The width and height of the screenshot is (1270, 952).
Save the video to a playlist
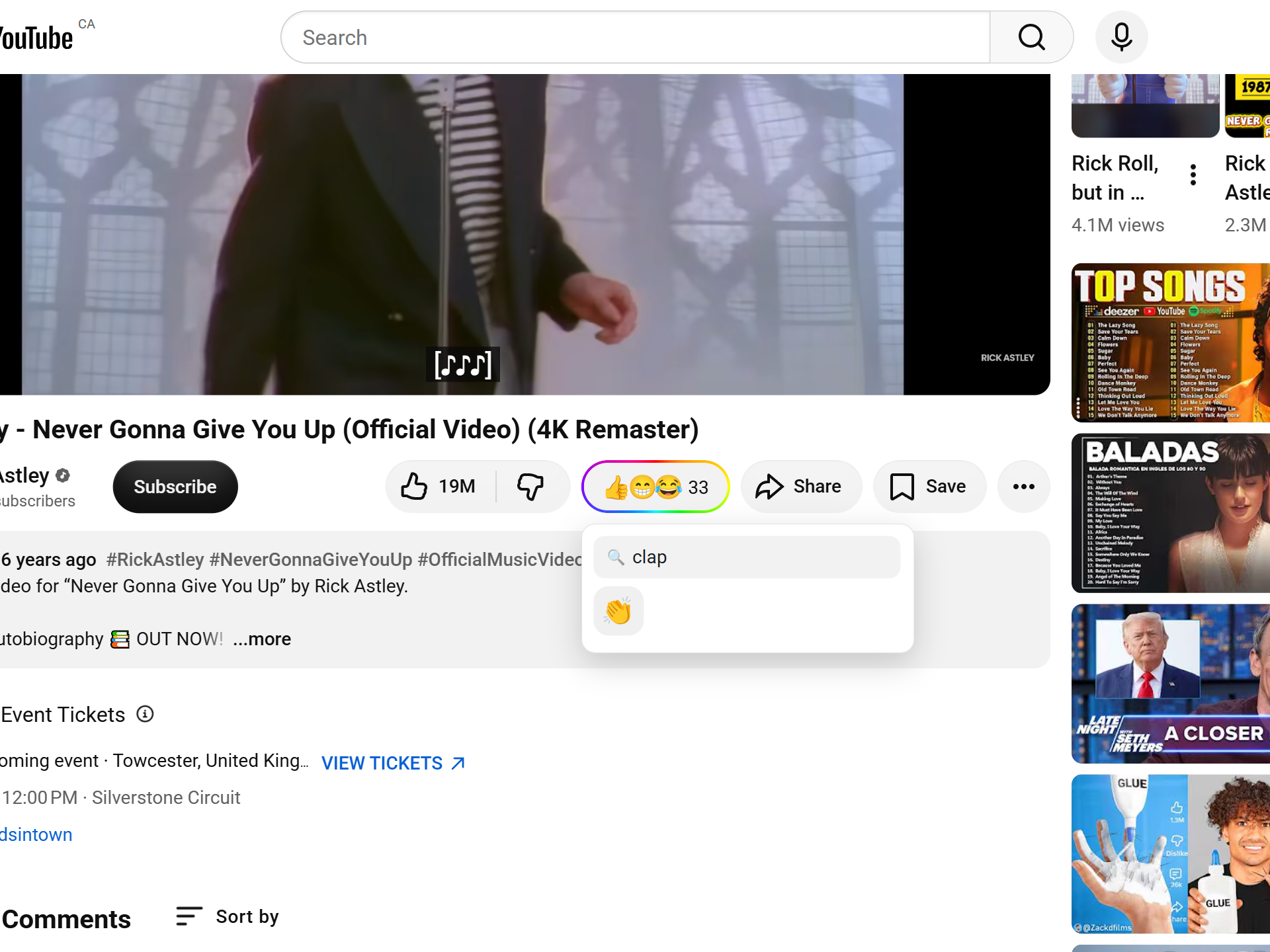[929, 487]
